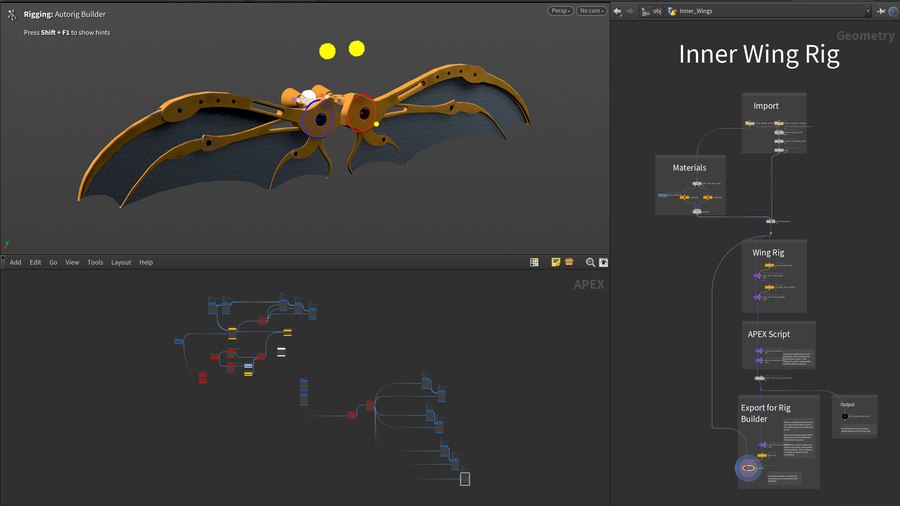900x506 pixels.
Task: Click the circular link icon beside the pin
Action: pos(893,12)
